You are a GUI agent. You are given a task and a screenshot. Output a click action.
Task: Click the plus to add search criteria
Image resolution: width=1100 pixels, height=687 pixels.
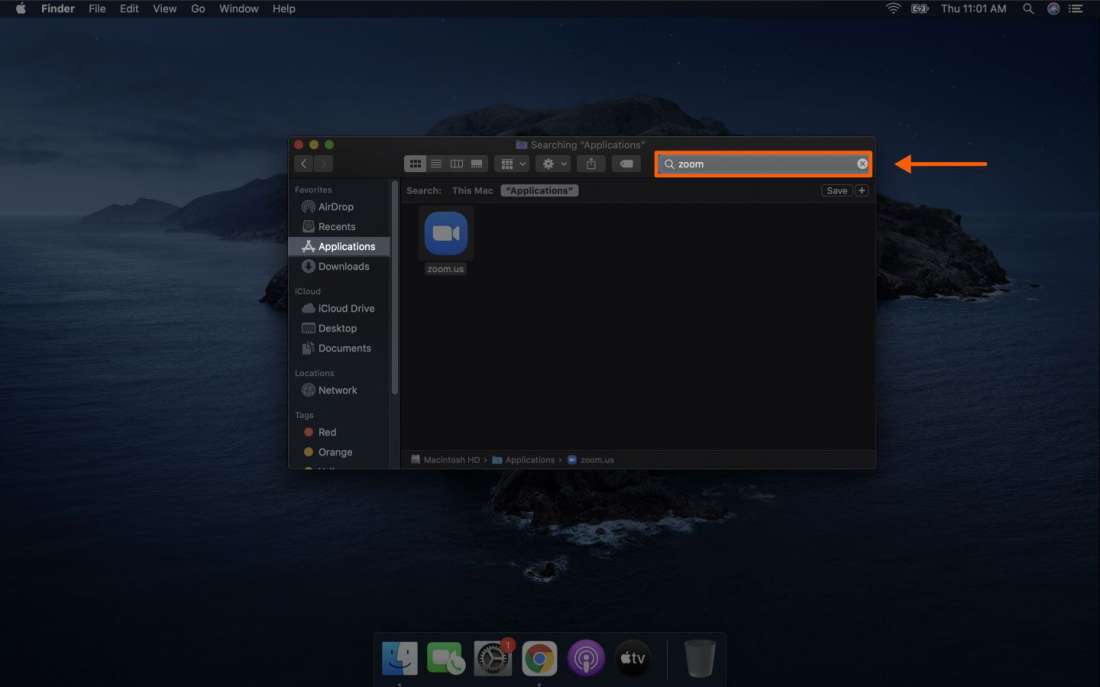click(x=861, y=190)
